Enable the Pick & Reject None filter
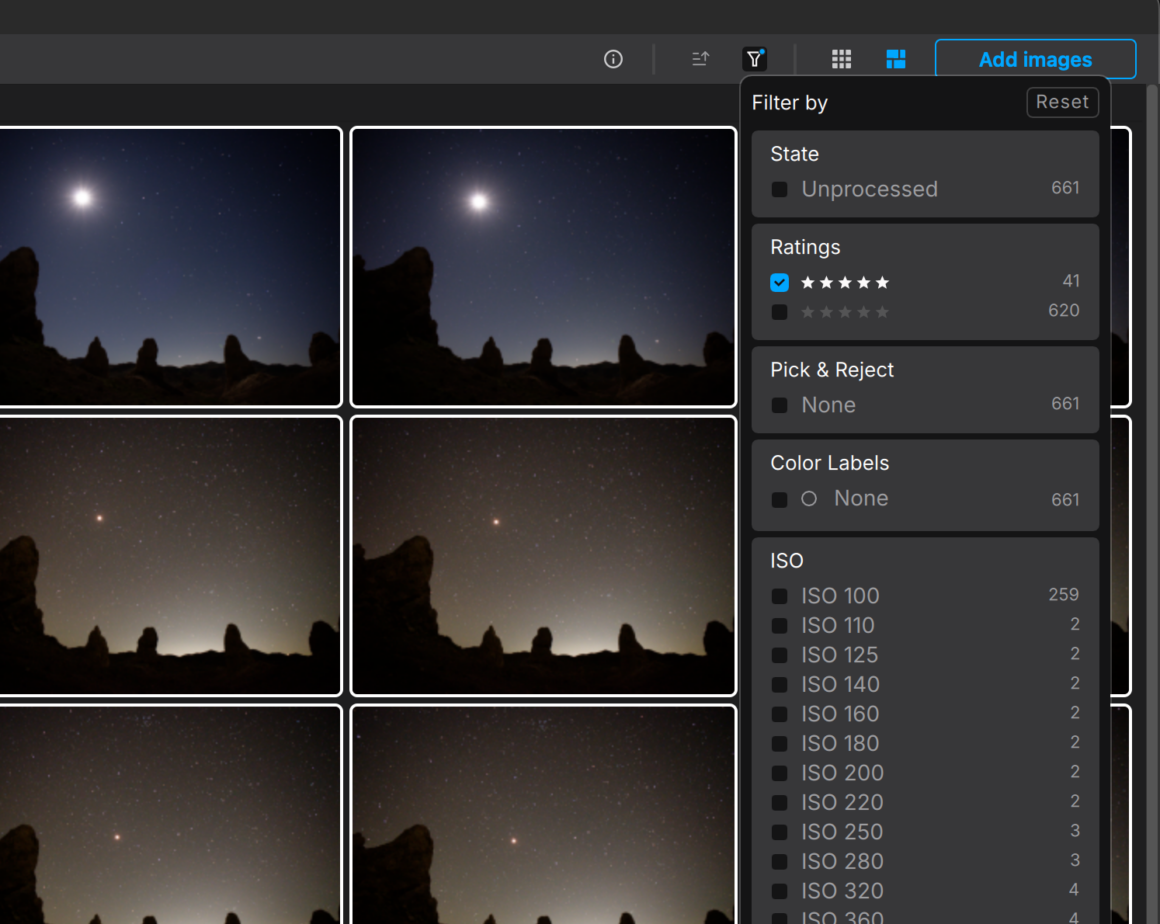Image resolution: width=1160 pixels, height=924 pixels. pyautogui.click(x=779, y=405)
